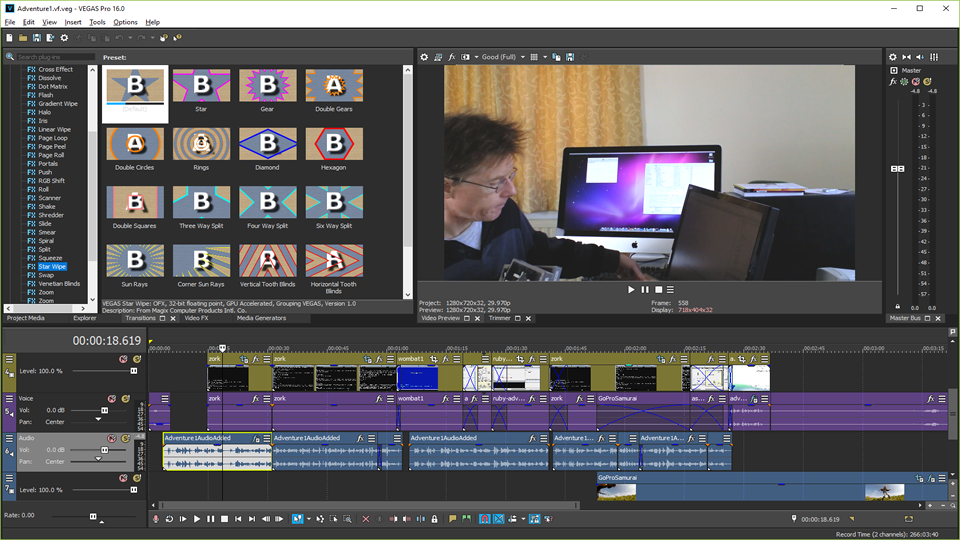Open the Good (Full) preview quality dropdown
Screen dimensions: 960x540
point(522,57)
